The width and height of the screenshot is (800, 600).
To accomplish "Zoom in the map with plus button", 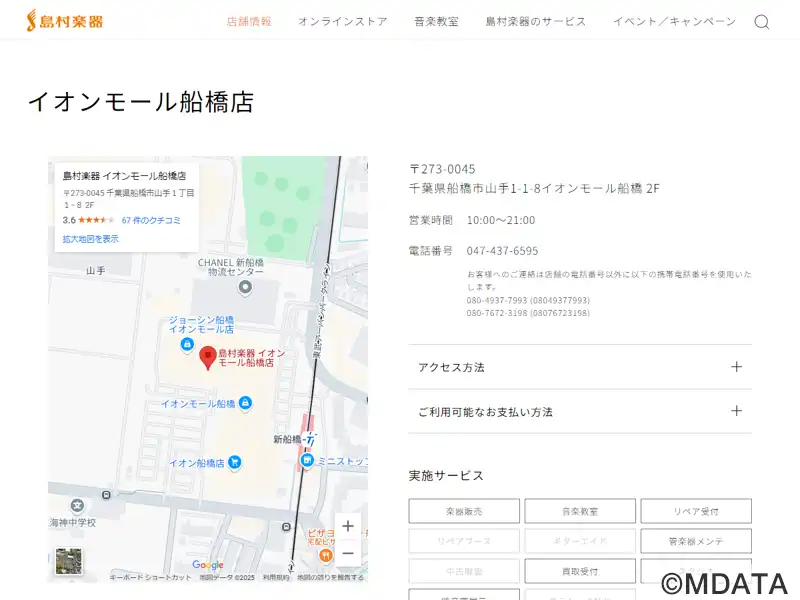I will coord(348,526).
